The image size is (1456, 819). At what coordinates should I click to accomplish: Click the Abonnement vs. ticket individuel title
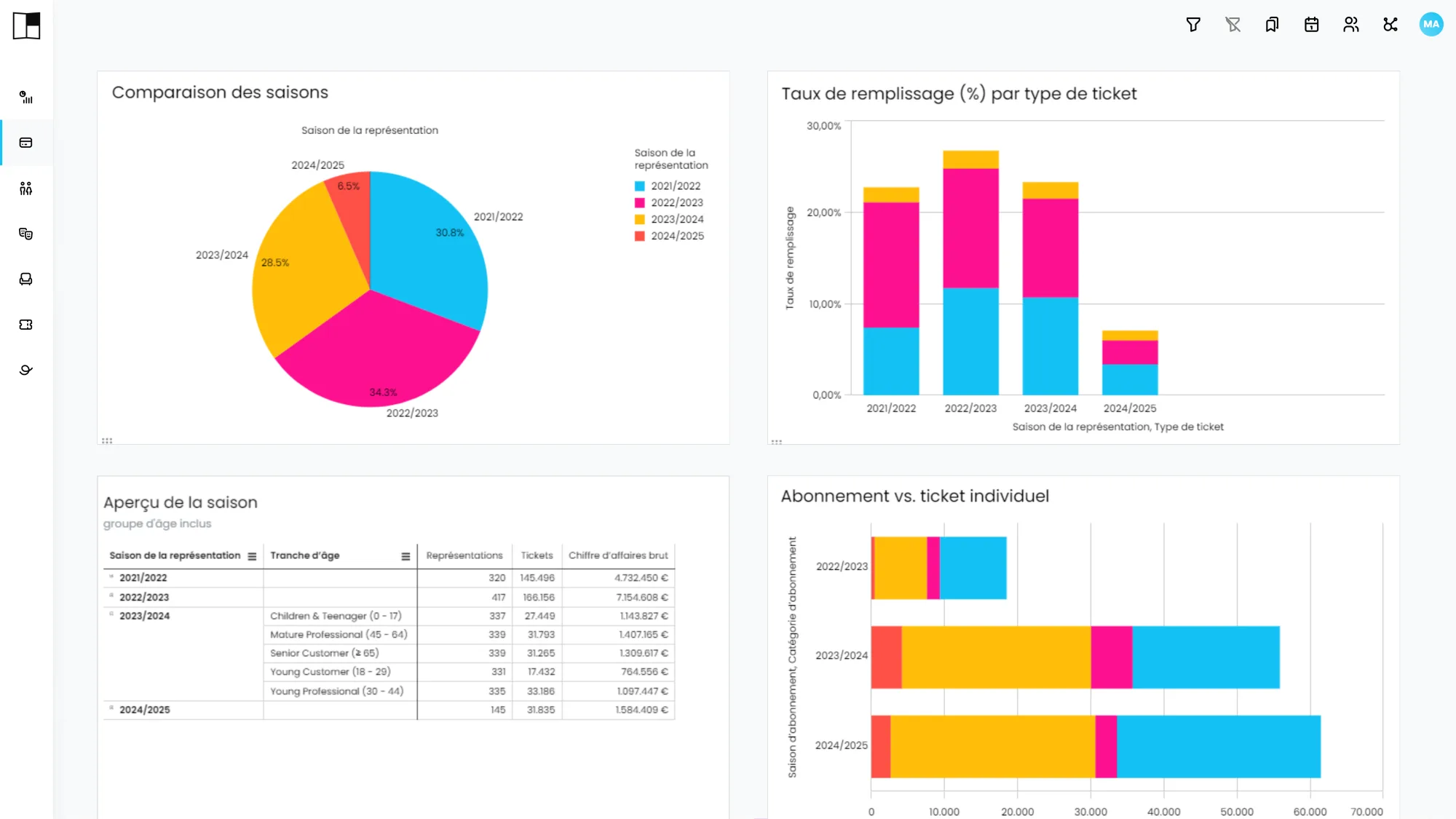(915, 496)
